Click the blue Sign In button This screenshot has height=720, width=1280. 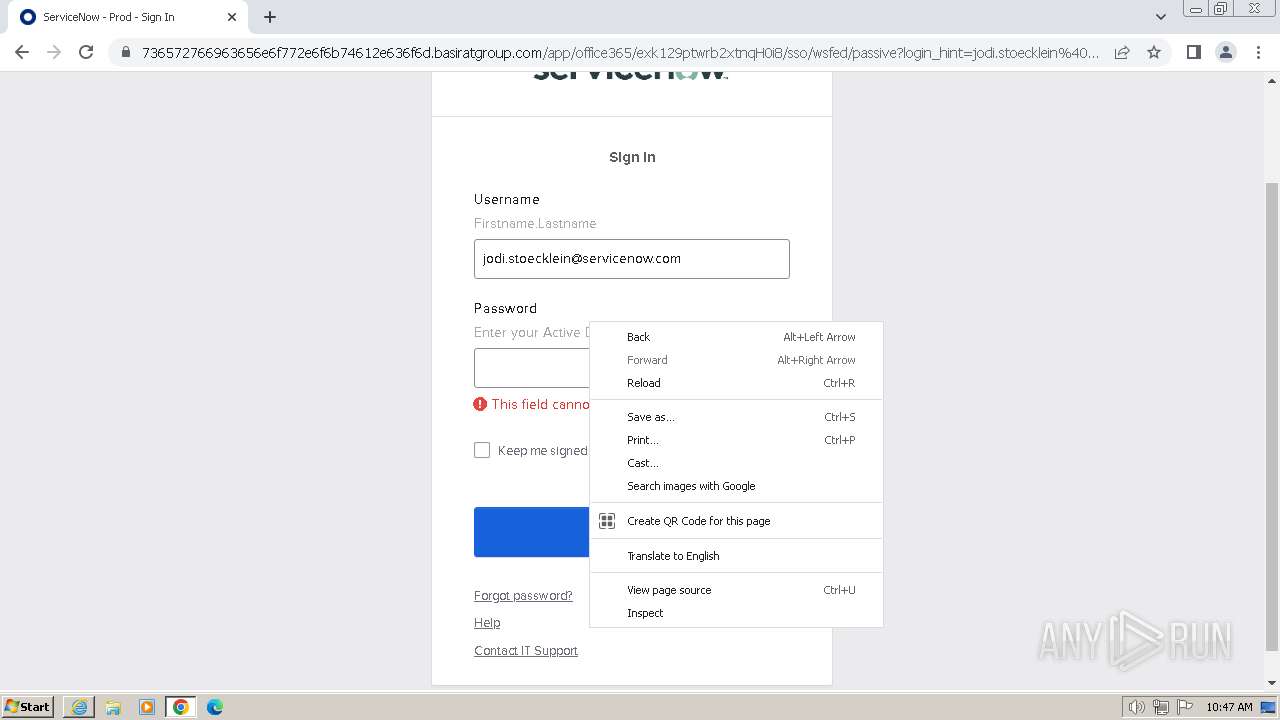[532, 532]
